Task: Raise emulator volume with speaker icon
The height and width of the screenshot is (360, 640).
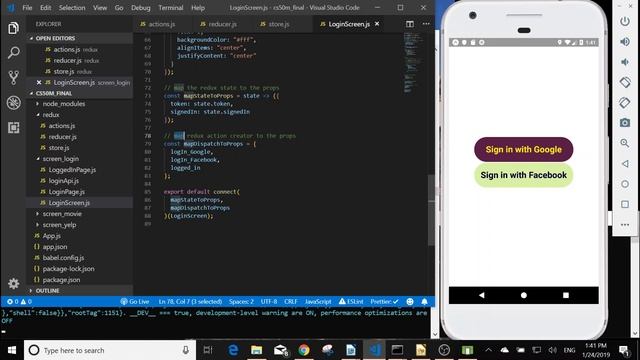Action: 624,42
